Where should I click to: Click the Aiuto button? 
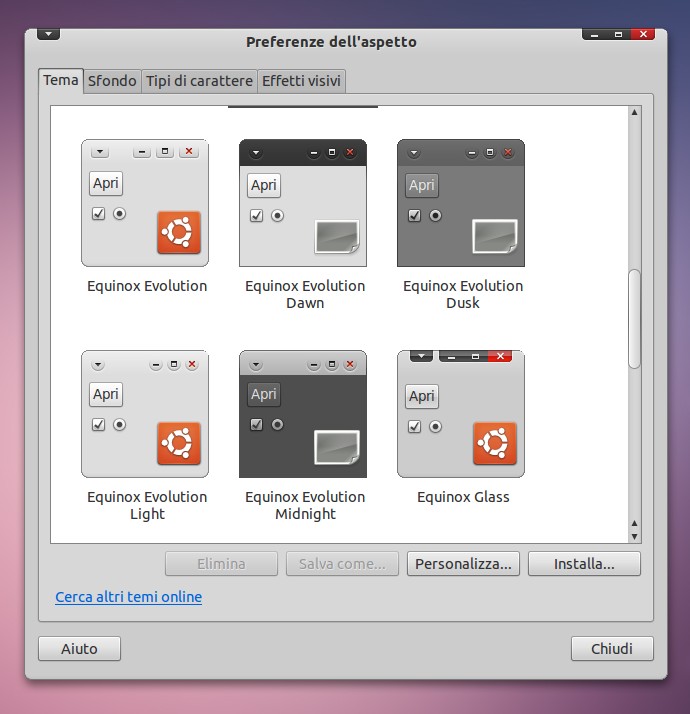click(79, 648)
